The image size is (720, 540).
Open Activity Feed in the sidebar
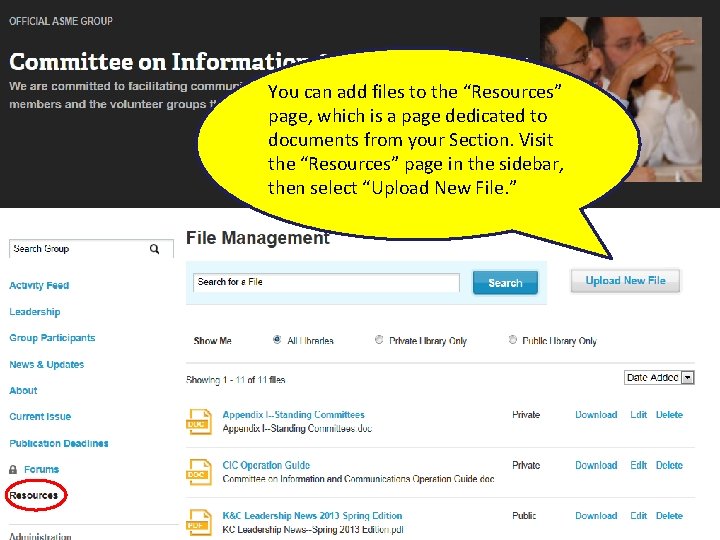click(x=39, y=285)
